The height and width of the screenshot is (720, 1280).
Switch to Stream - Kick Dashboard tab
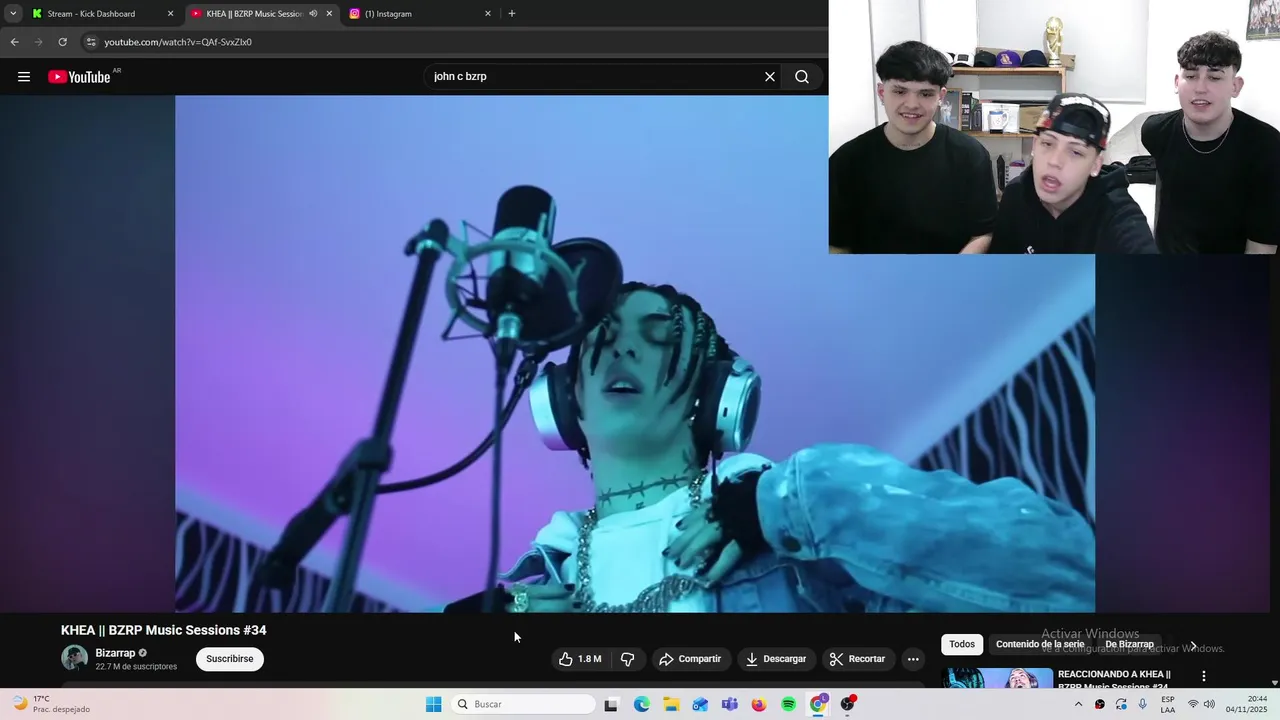click(103, 14)
